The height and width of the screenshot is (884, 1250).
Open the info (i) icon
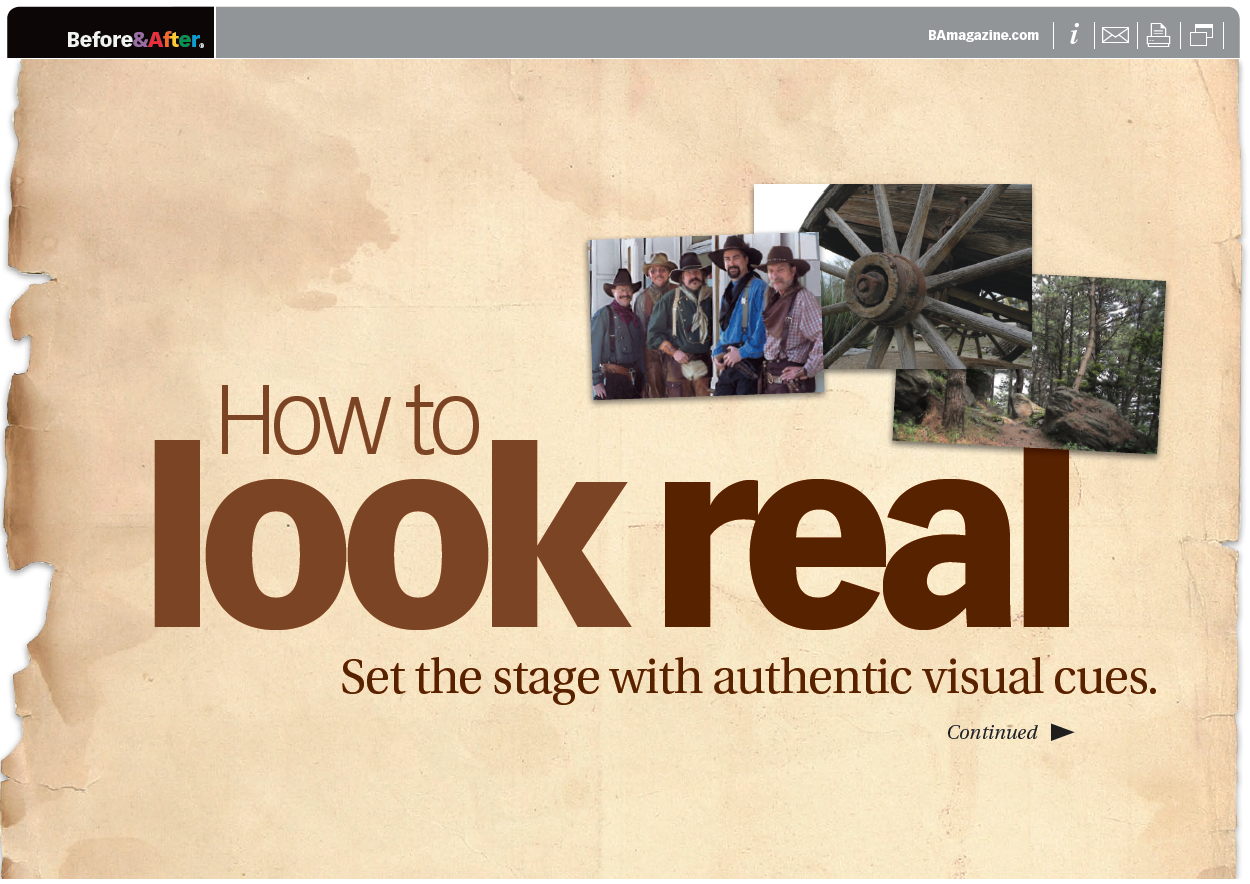[1074, 35]
